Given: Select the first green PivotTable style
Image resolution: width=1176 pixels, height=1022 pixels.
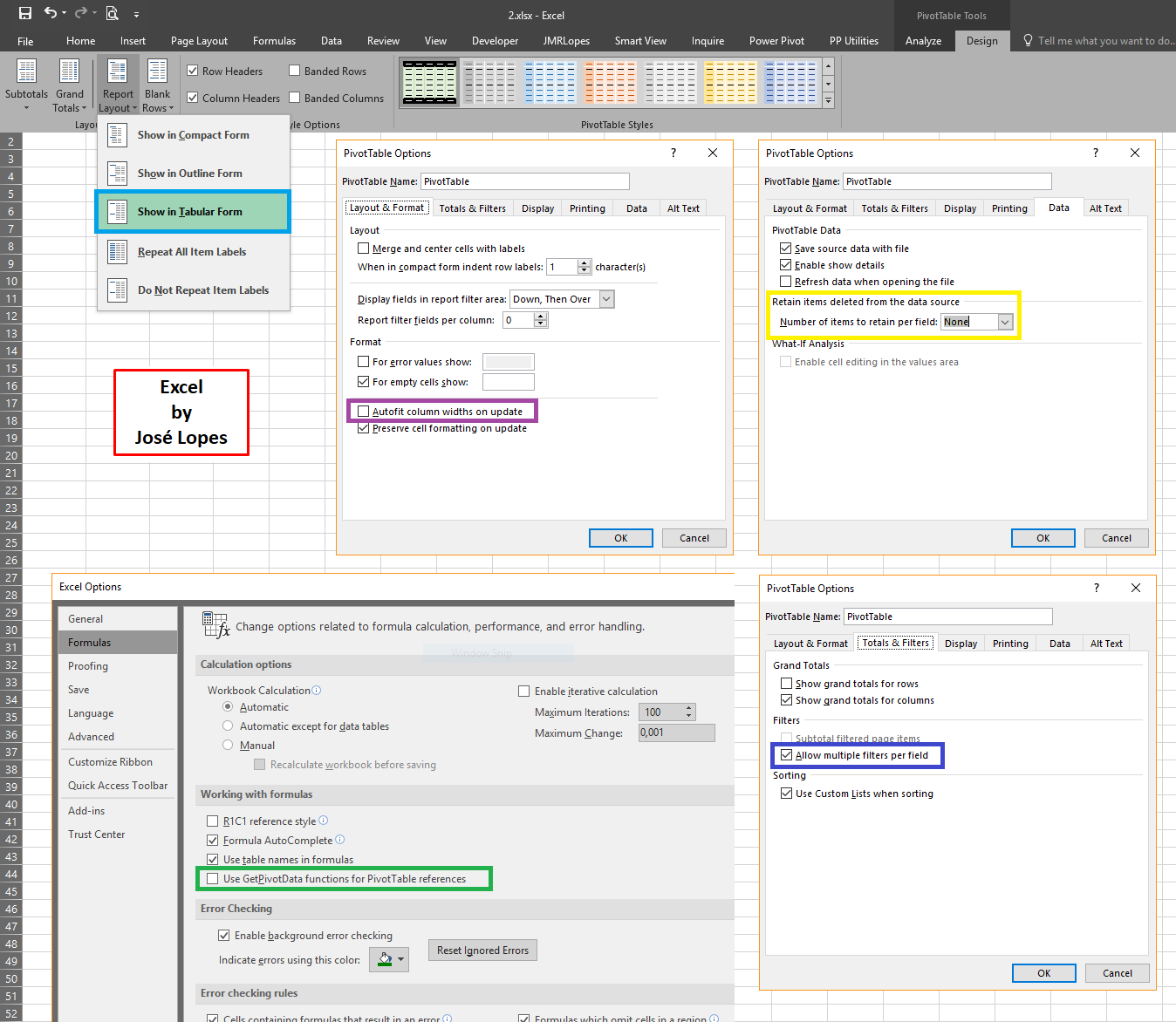Looking at the screenshot, I should coord(428,82).
